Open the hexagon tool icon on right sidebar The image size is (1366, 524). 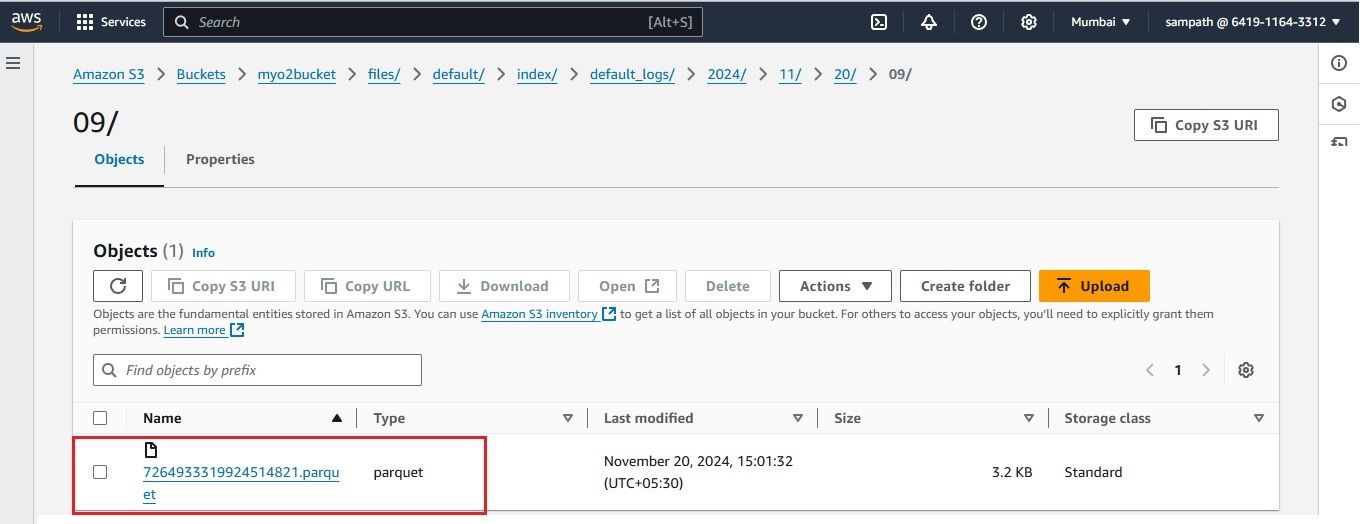(1339, 103)
